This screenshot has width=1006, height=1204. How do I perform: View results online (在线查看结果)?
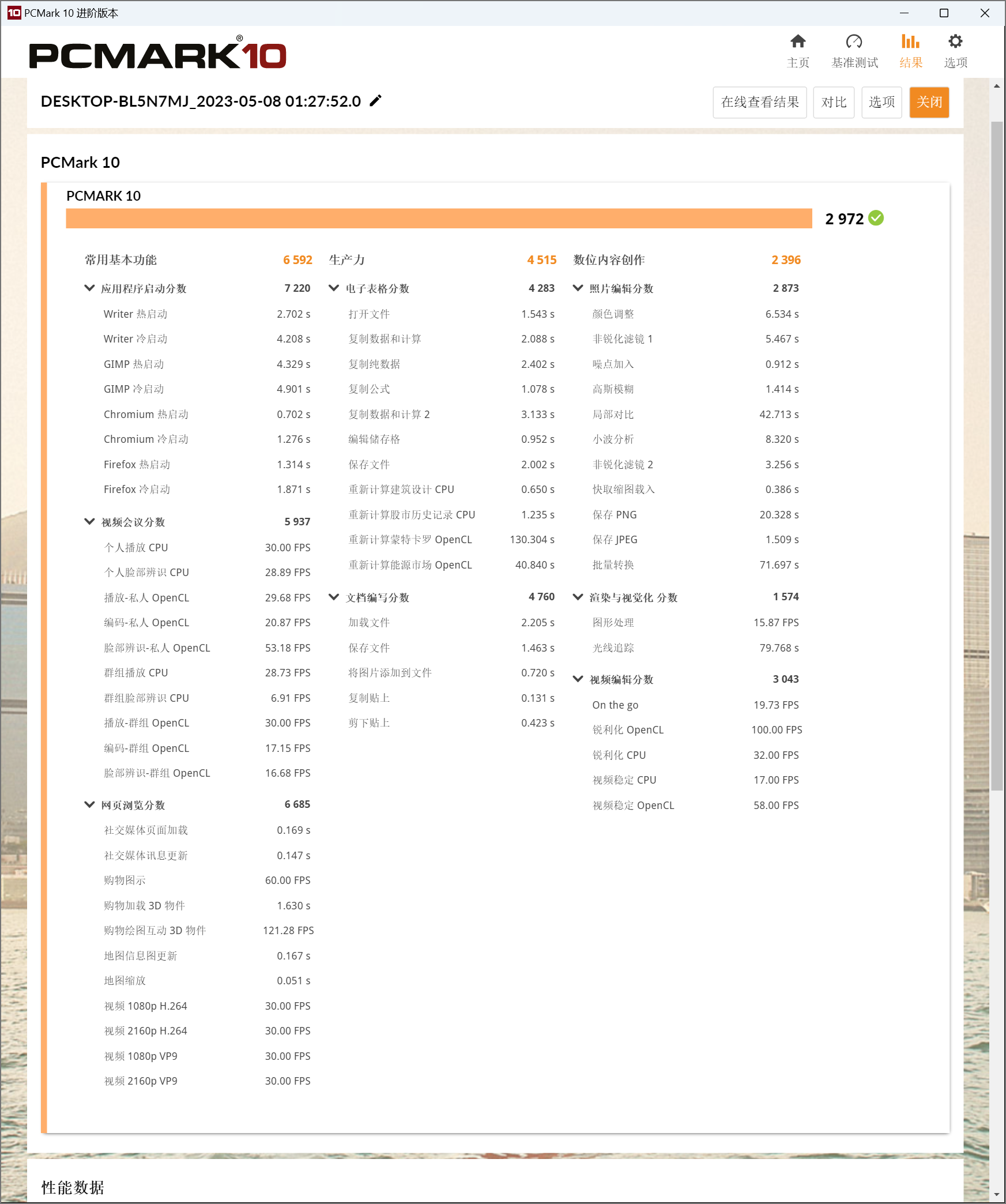[x=760, y=102]
